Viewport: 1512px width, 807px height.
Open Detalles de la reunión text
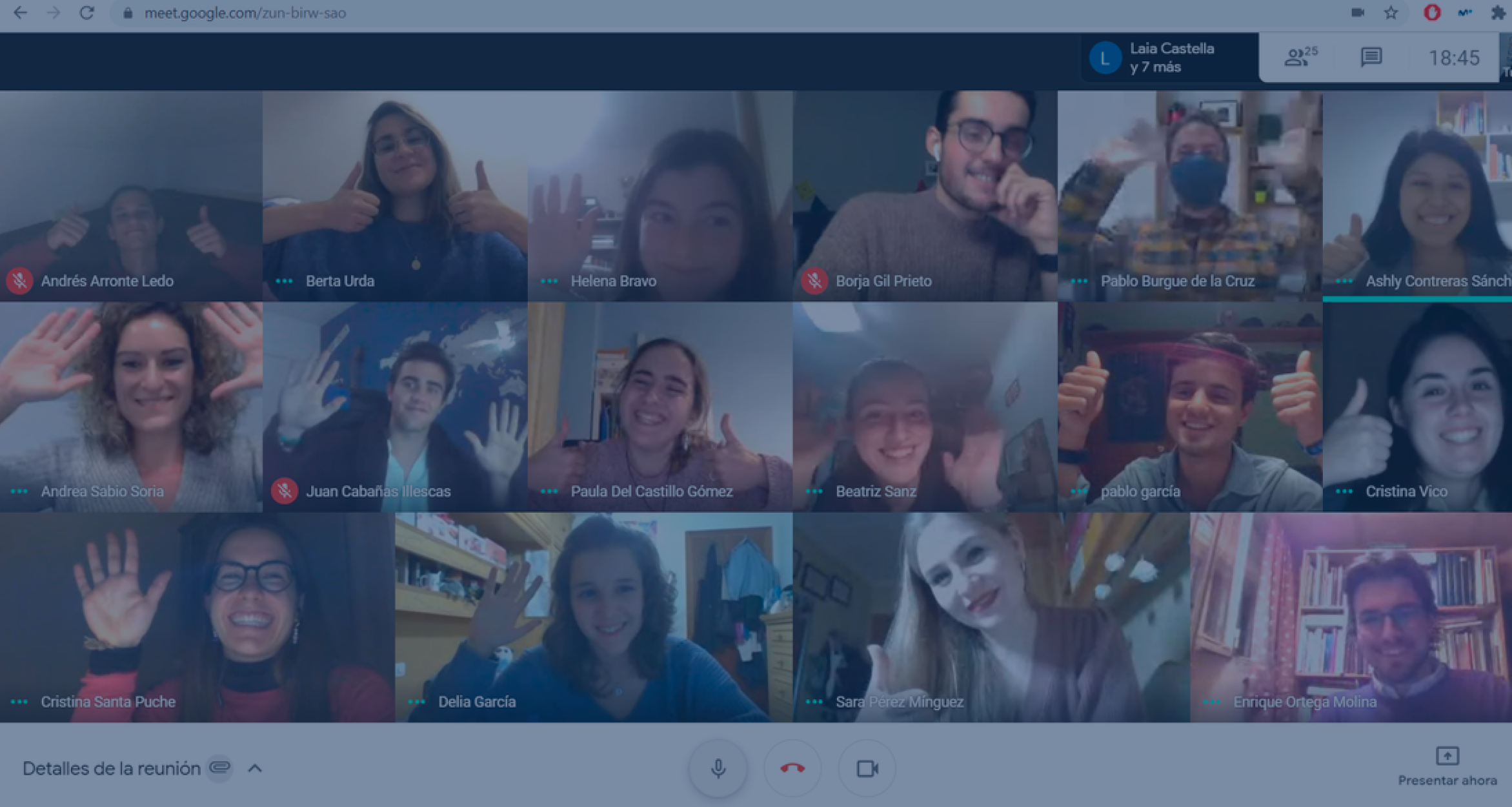[x=112, y=768]
